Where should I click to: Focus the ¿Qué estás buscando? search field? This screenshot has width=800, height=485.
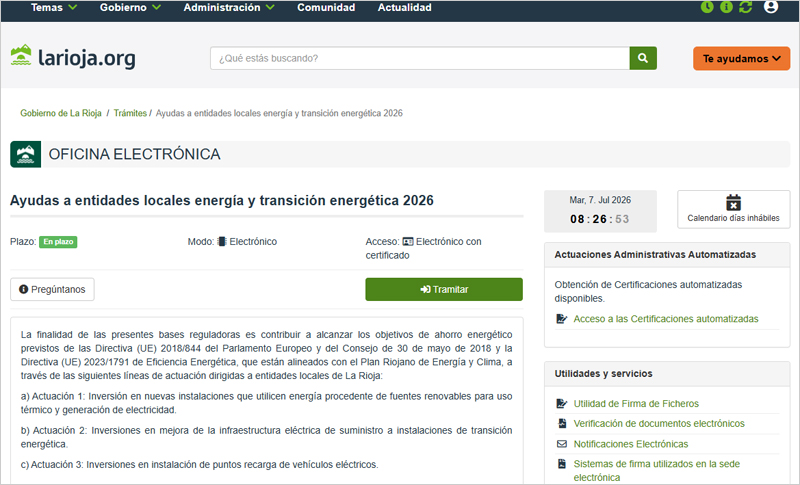420,58
